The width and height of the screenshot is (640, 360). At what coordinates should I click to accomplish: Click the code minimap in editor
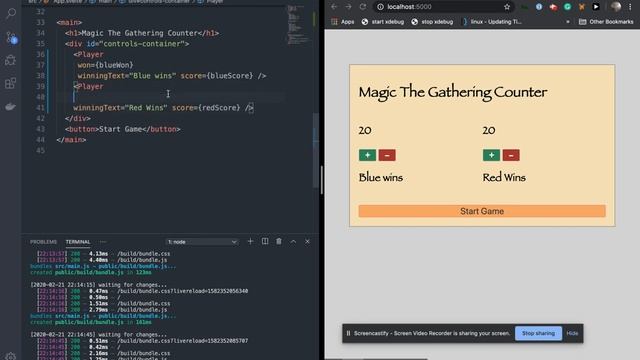click(298, 24)
